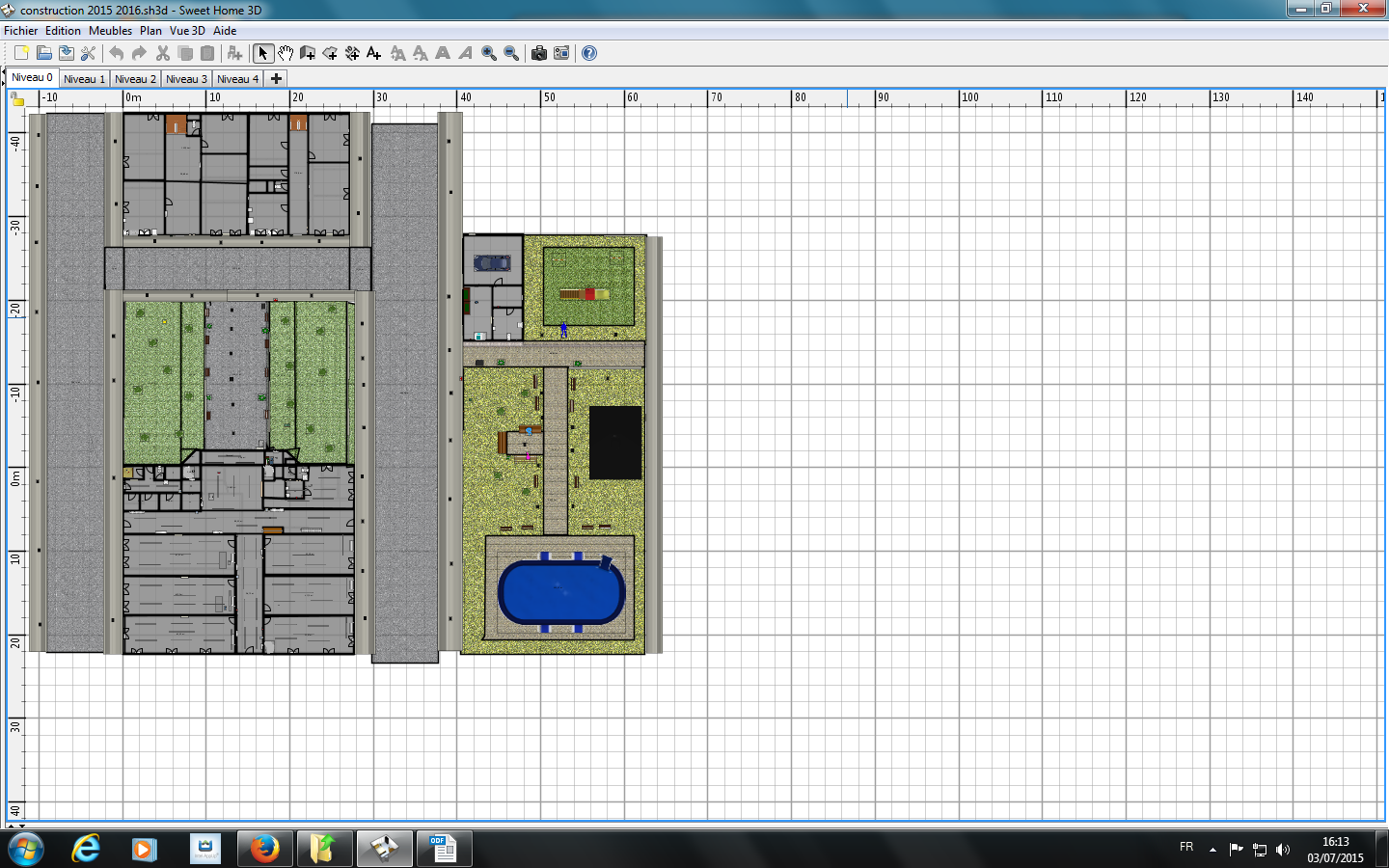Switch to Niveau 4 level tab
1389x868 pixels.
[x=237, y=79]
